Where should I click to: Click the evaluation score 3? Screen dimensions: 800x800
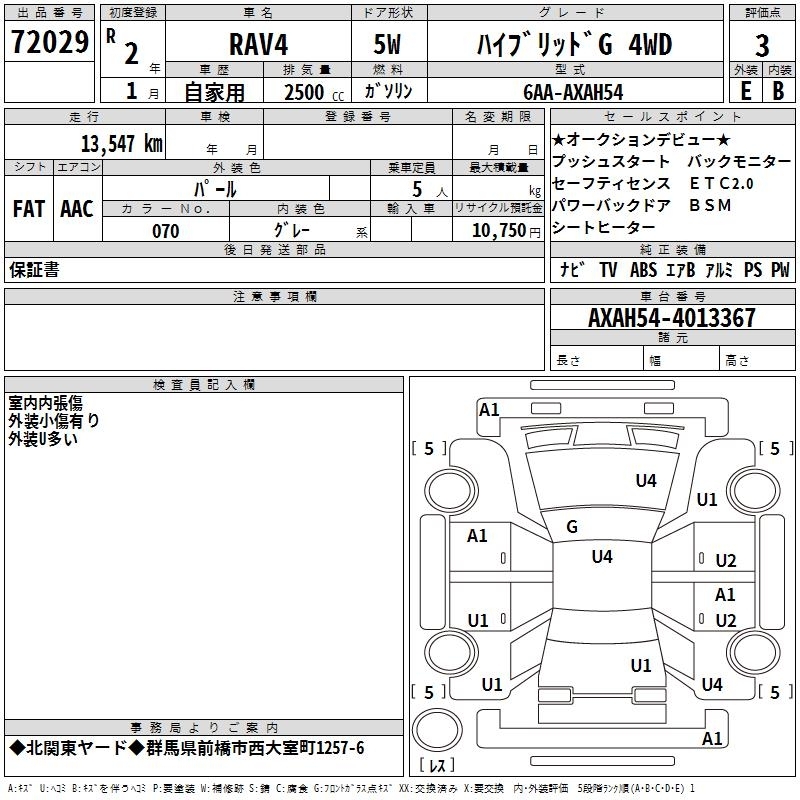(762, 45)
